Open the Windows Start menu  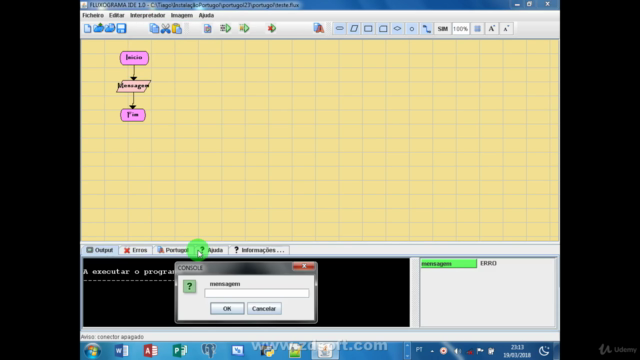click(93, 351)
